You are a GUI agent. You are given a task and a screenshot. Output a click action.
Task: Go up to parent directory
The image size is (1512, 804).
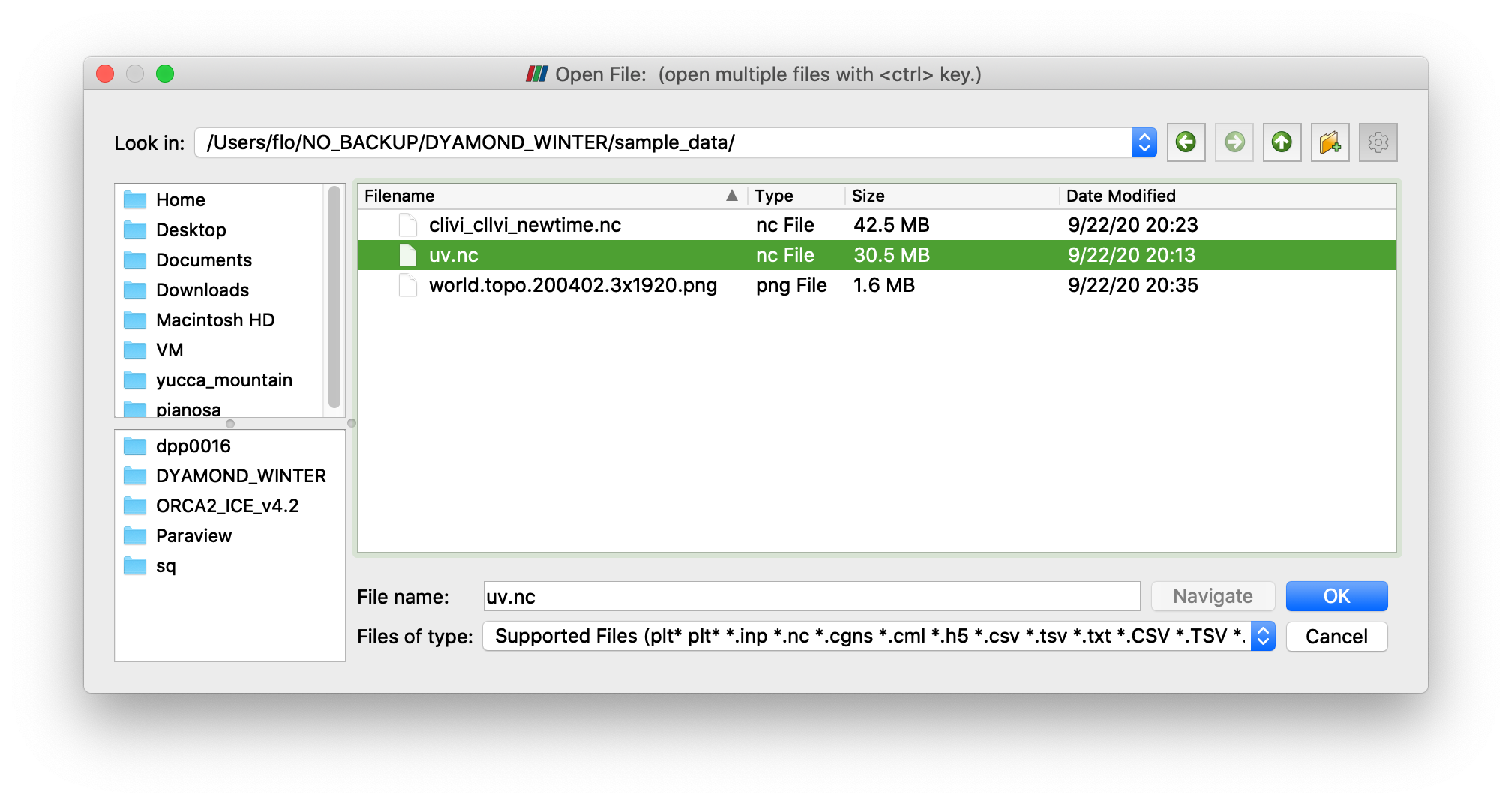1282,142
